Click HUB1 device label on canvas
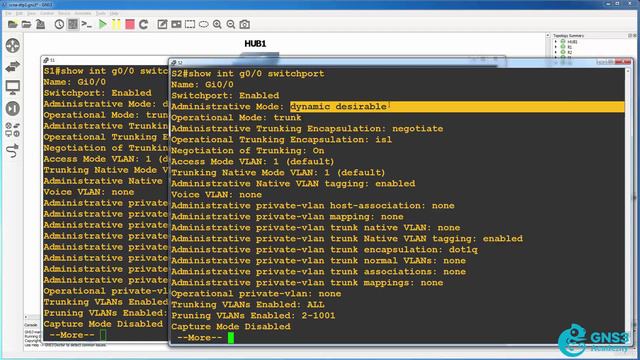 (x=255, y=44)
